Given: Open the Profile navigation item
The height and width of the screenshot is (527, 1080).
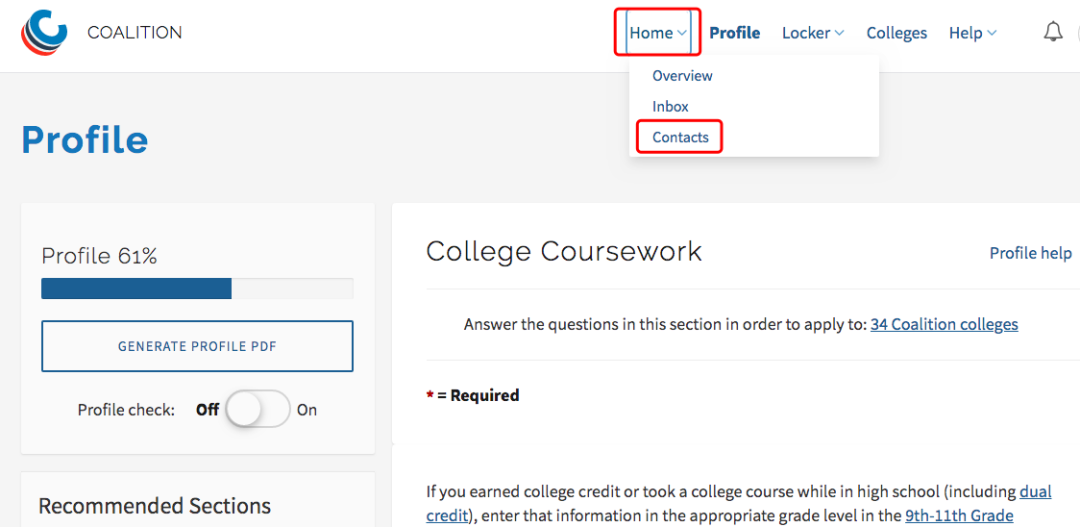Looking at the screenshot, I should (735, 32).
